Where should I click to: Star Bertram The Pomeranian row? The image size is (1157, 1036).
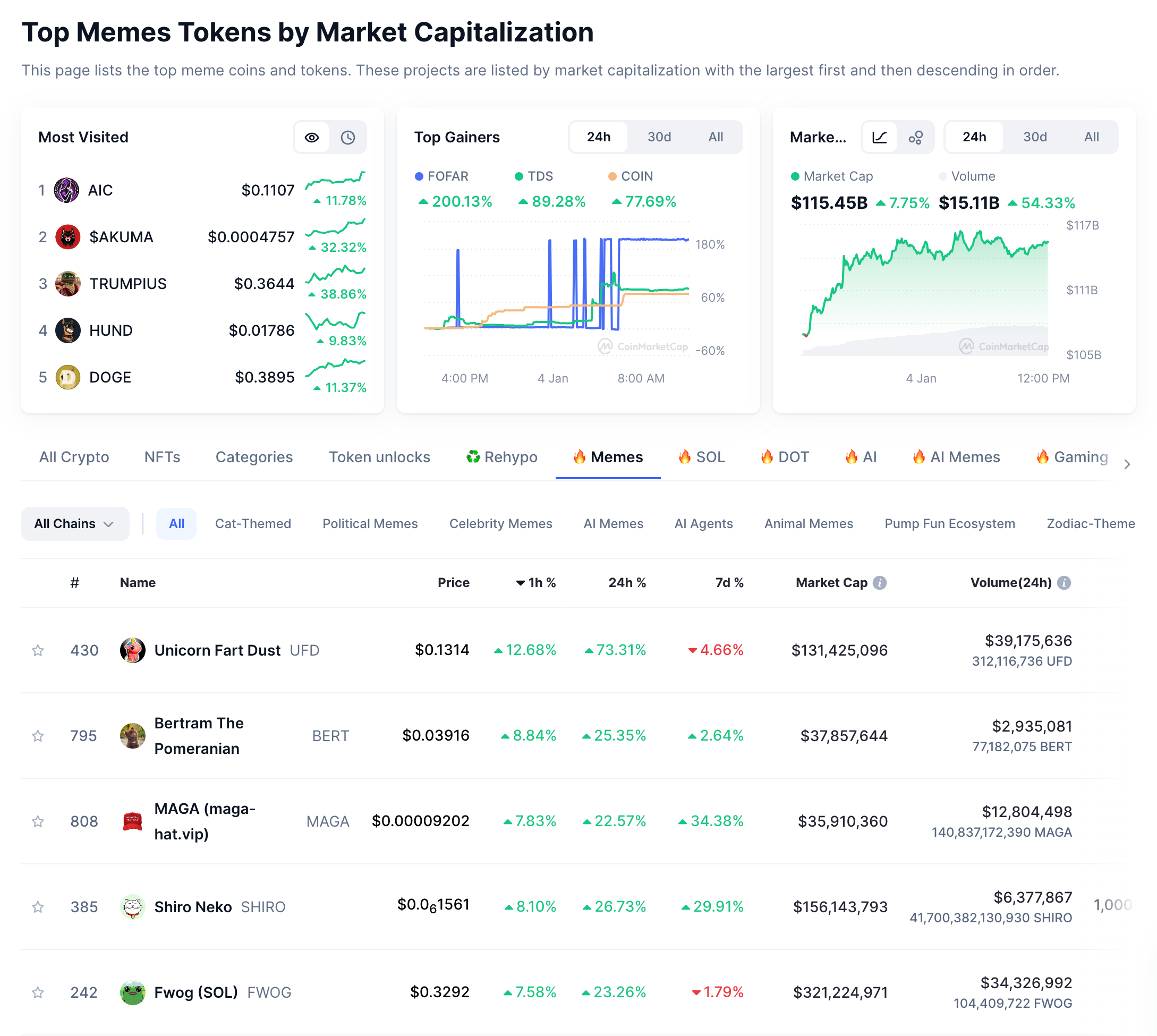pyautogui.click(x=38, y=735)
